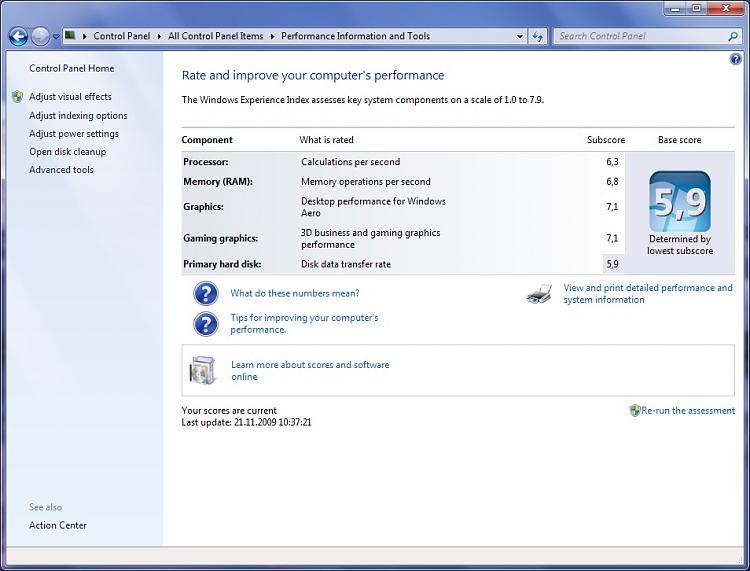
Task: Select the Memory (RAM) row label
Action: click(x=218, y=182)
